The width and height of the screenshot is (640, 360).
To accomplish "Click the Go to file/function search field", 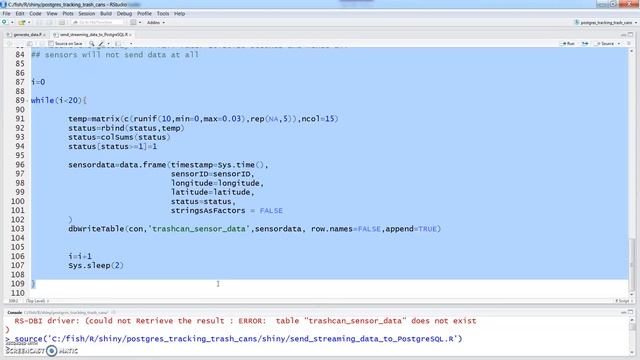I will click(x=97, y=22).
